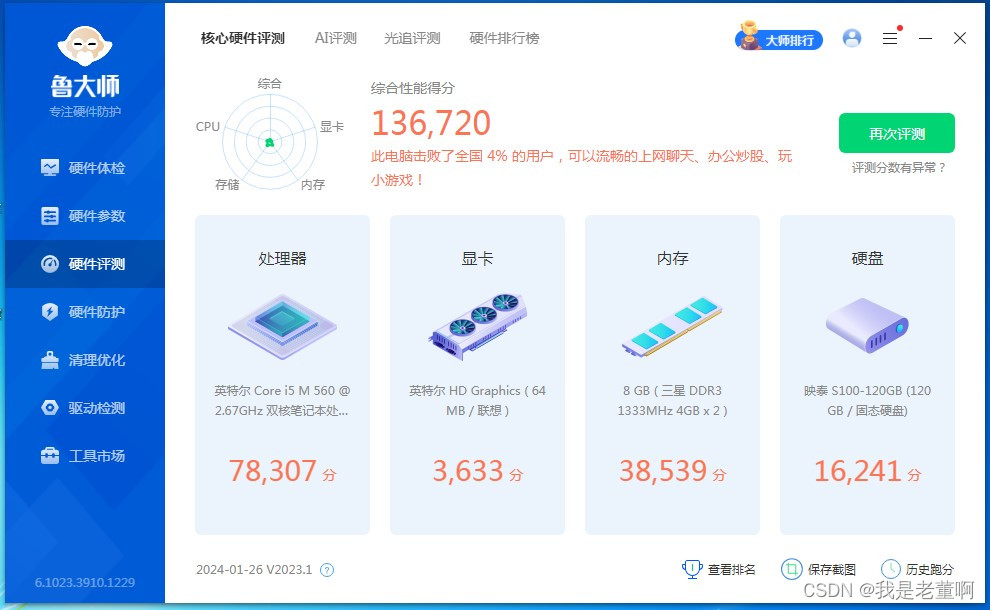This screenshot has width=990, height=610.
Task: Open the 评测分数有异常？ link
Action: [899, 168]
